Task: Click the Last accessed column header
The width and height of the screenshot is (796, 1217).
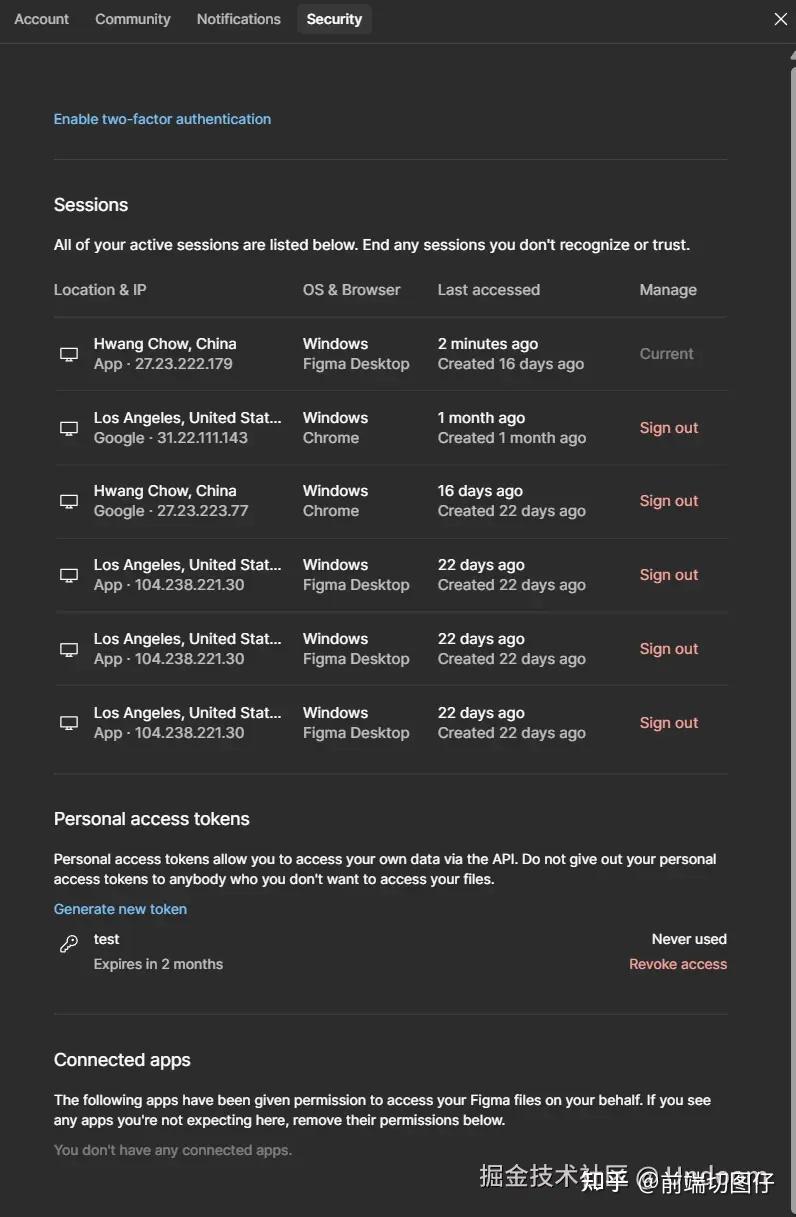Action: 489,290
